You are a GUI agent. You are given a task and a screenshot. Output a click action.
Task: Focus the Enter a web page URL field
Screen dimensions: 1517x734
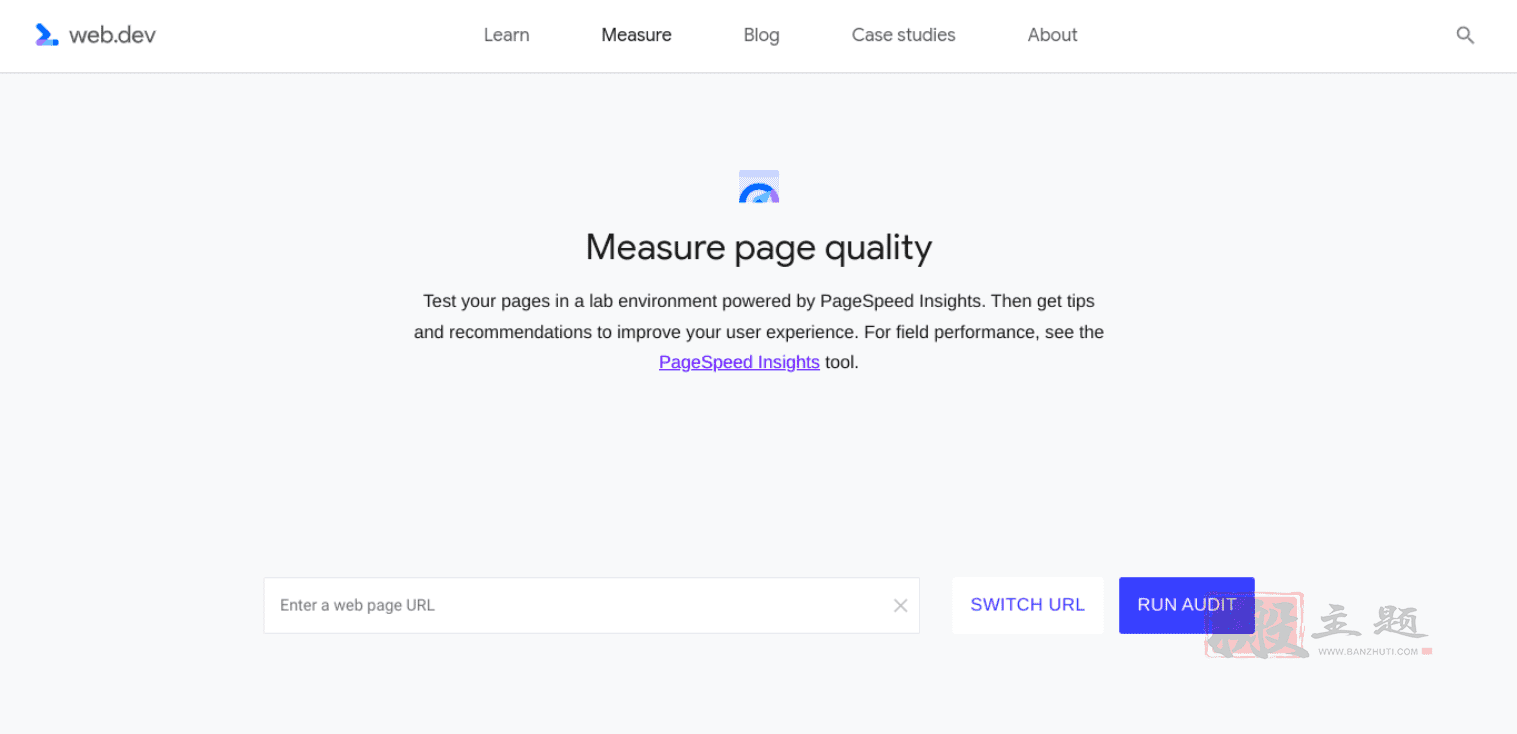(x=591, y=605)
